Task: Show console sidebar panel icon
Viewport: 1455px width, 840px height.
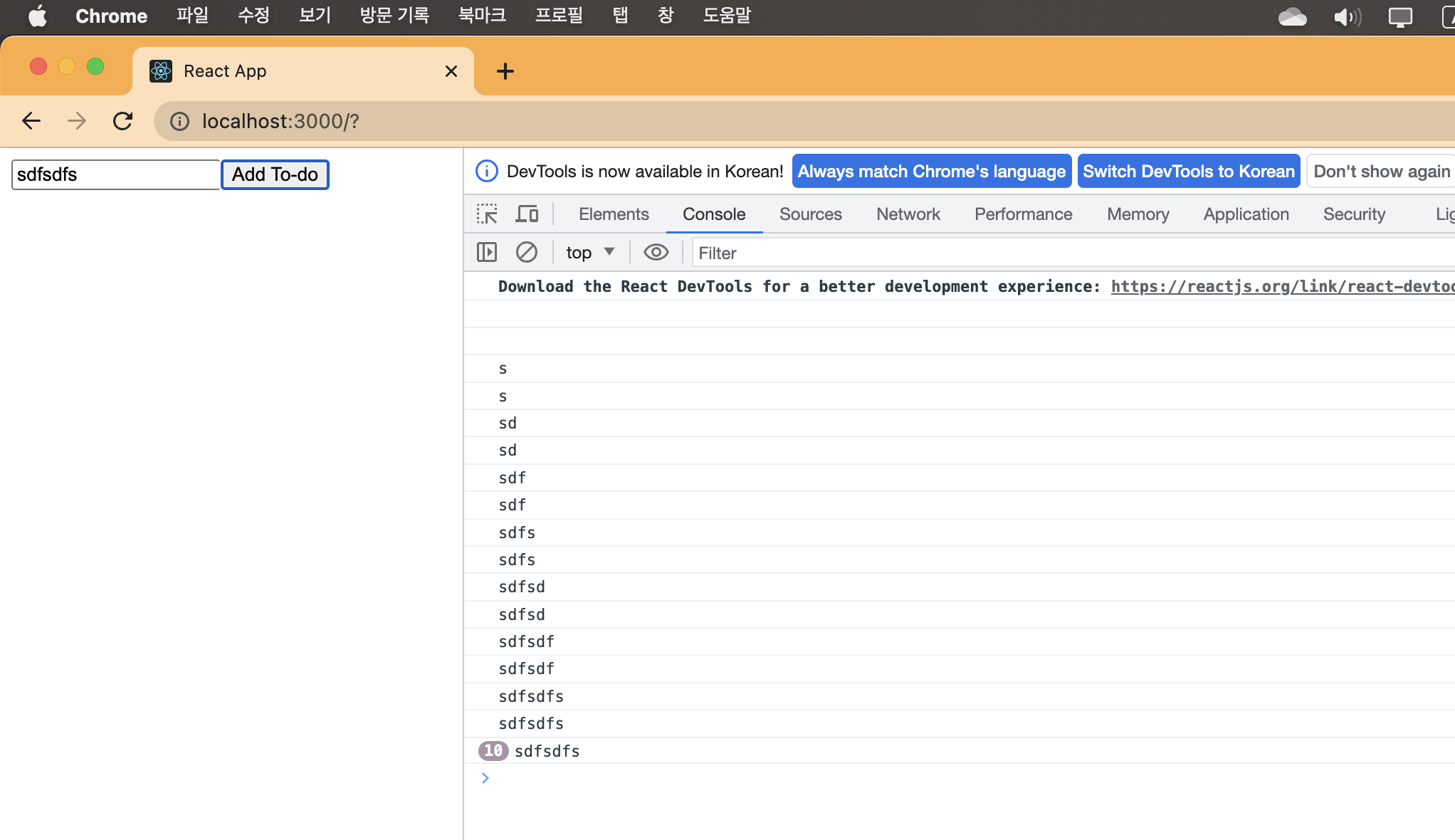Action: [x=487, y=252]
